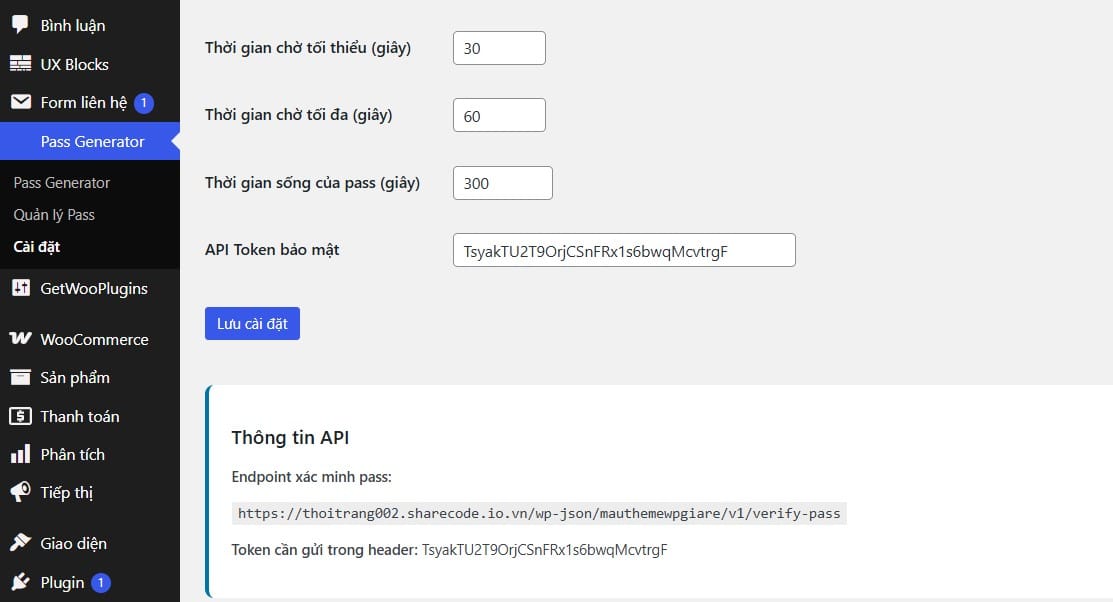Click the Plugin plug icon
Image resolution: width=1113 pixels, height=602 pixels.
tap(20, 582)
